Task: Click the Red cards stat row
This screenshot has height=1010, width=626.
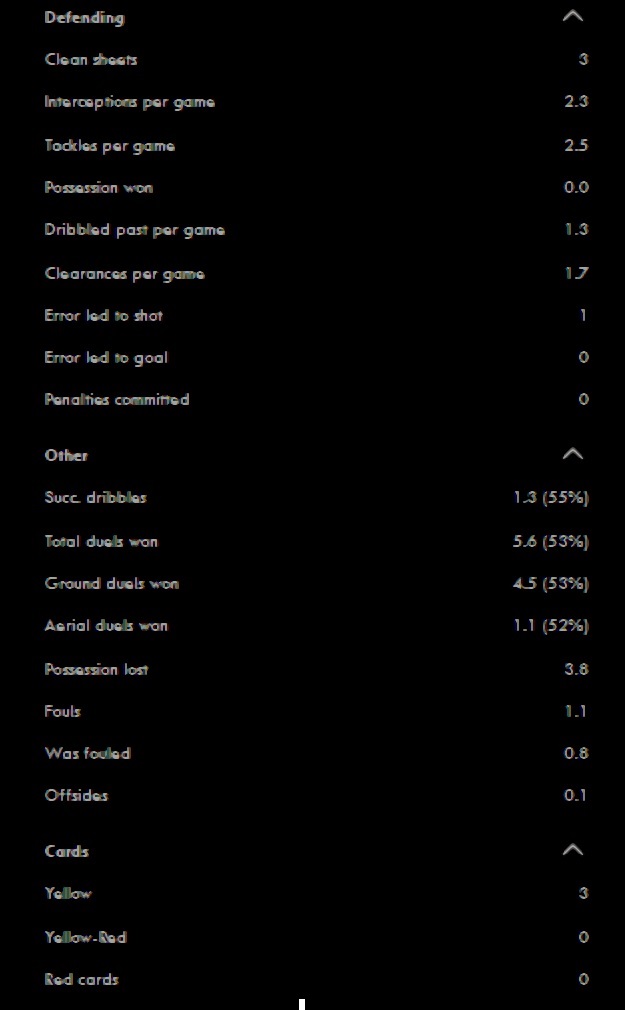Action: (316, 979)
